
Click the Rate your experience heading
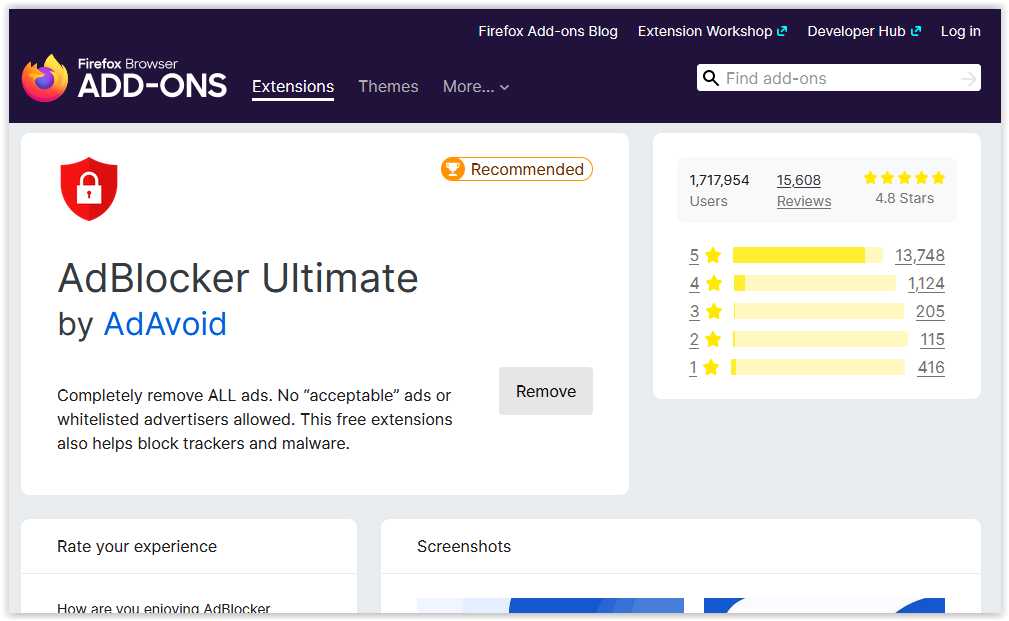137,546
